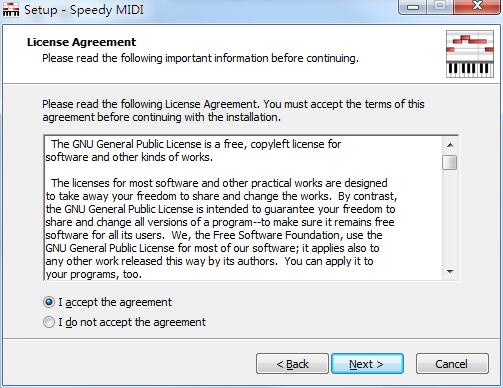Go to the next setup step
This screenshot has height=388, width=503.
[367, 364]
